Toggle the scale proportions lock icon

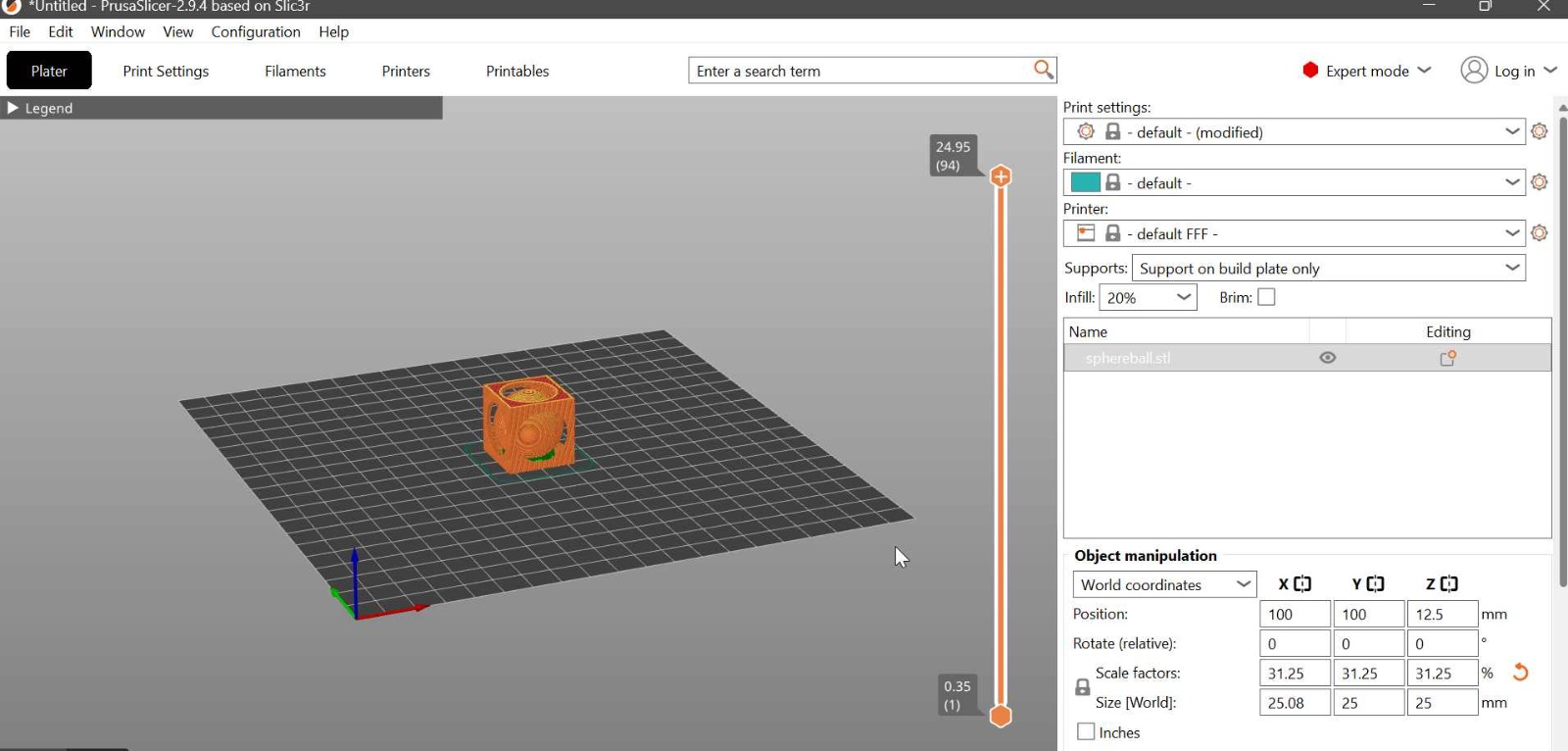[1083, 687]
